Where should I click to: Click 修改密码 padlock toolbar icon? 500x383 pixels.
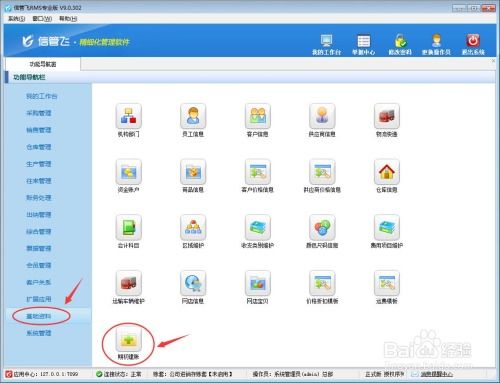tap(400, 44)
